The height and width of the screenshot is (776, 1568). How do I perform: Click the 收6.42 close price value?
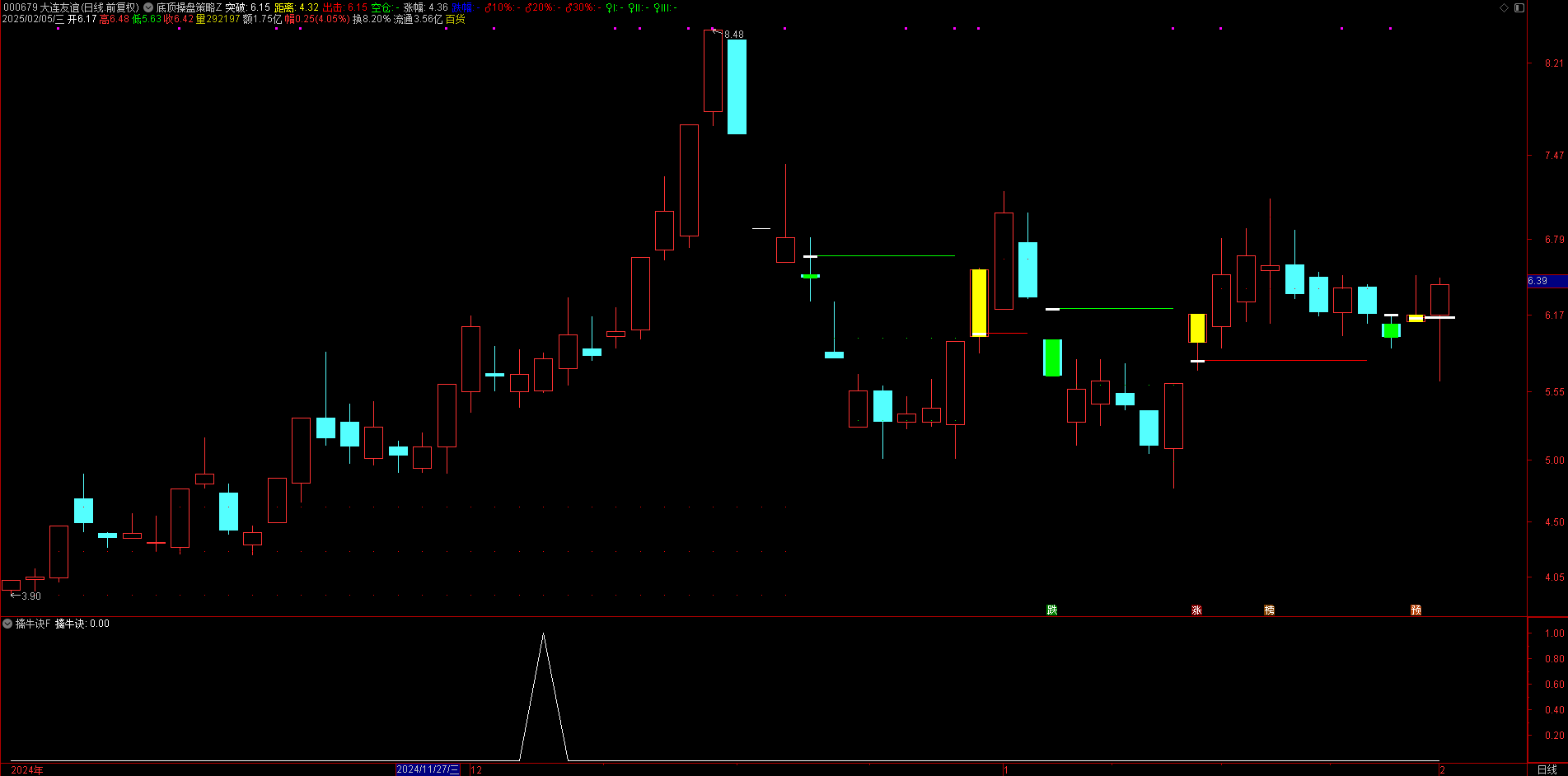click(x=179, y=19)
